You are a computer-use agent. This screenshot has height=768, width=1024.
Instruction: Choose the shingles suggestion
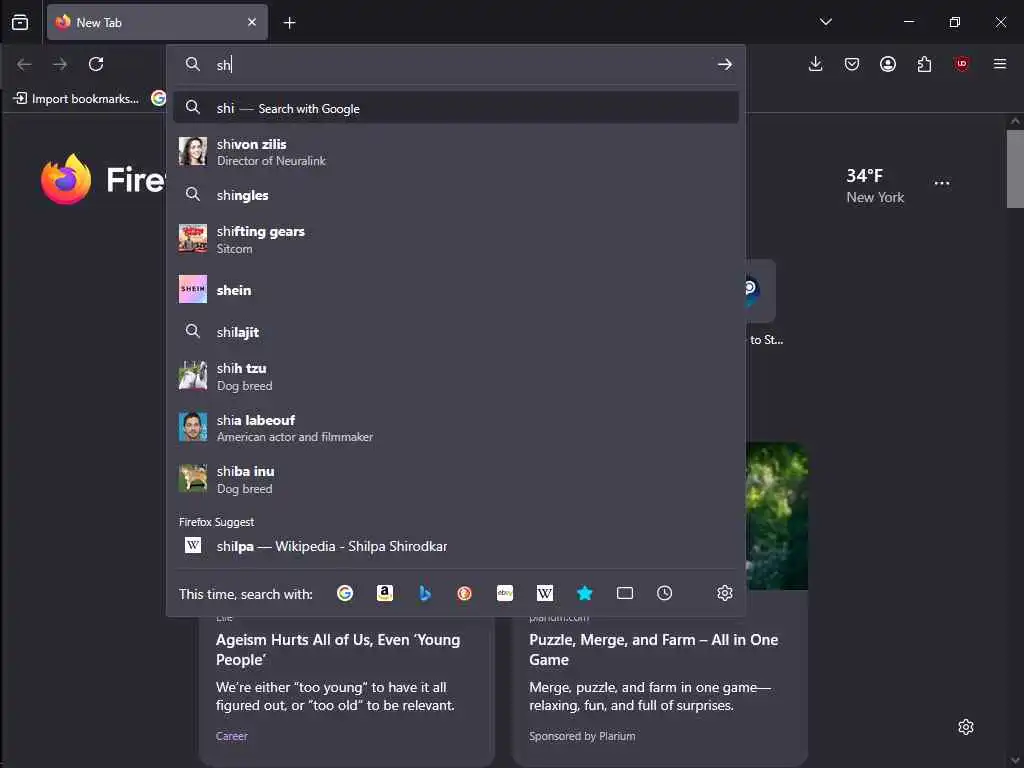pyautogui.click(x=456, y=195)
